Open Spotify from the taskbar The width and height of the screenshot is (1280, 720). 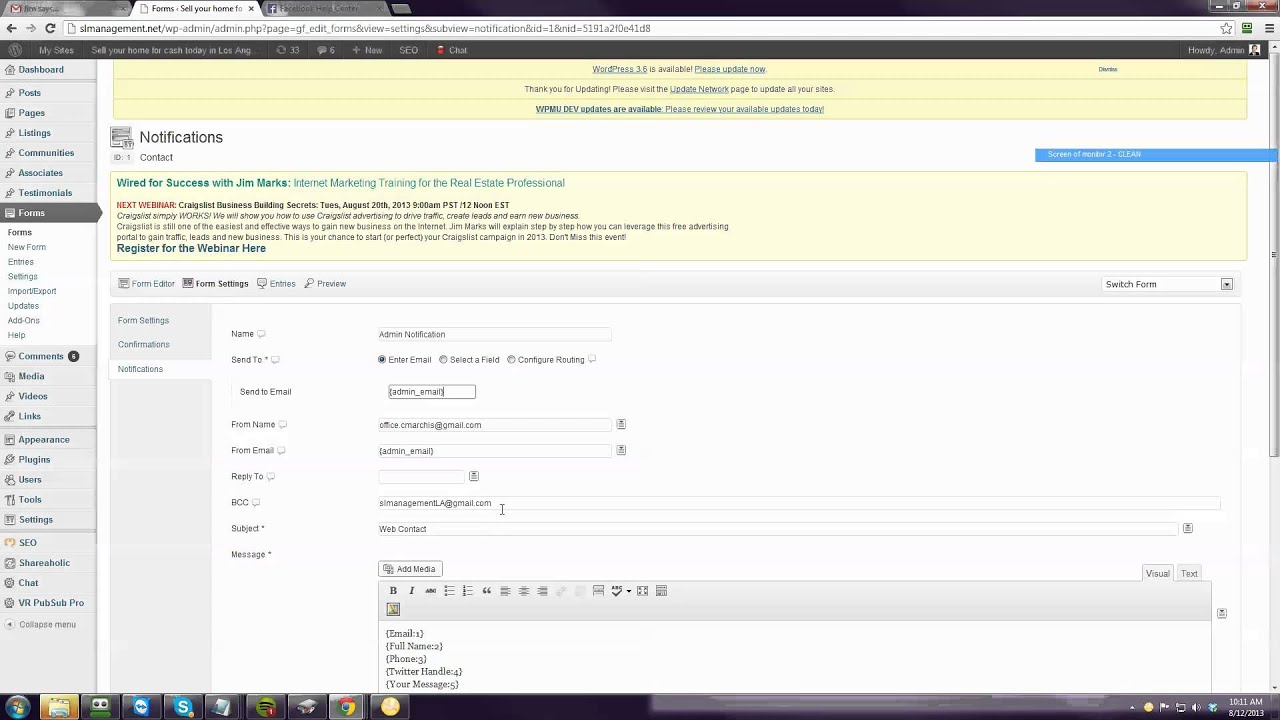click(x=265, y=707)
